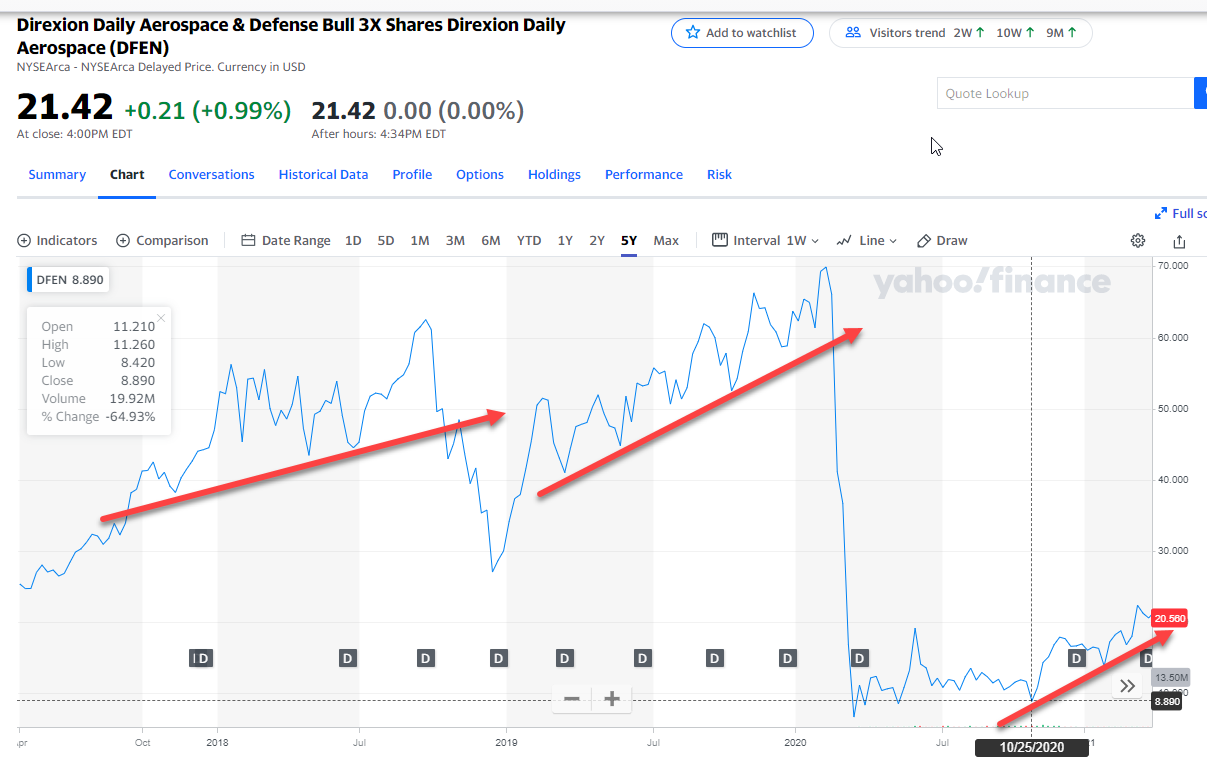Click the Quote Lookup search field

pos(1064,93)
